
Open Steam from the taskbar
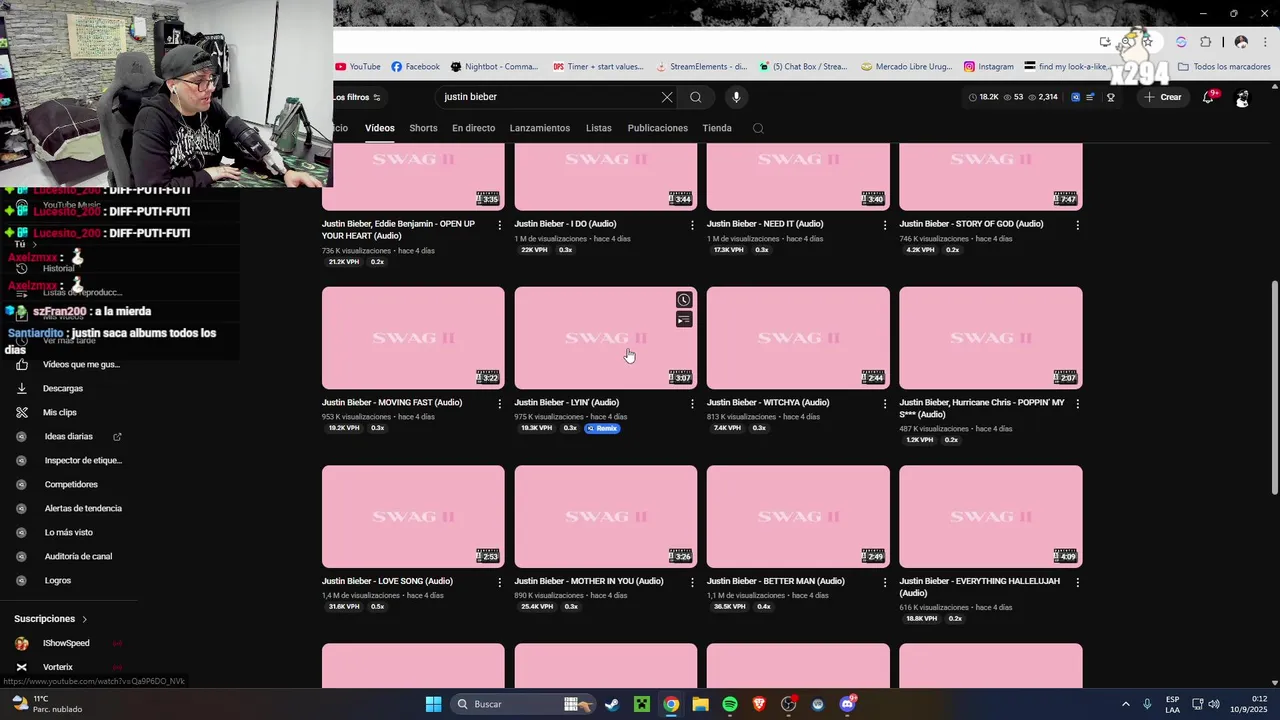point(612,704)
